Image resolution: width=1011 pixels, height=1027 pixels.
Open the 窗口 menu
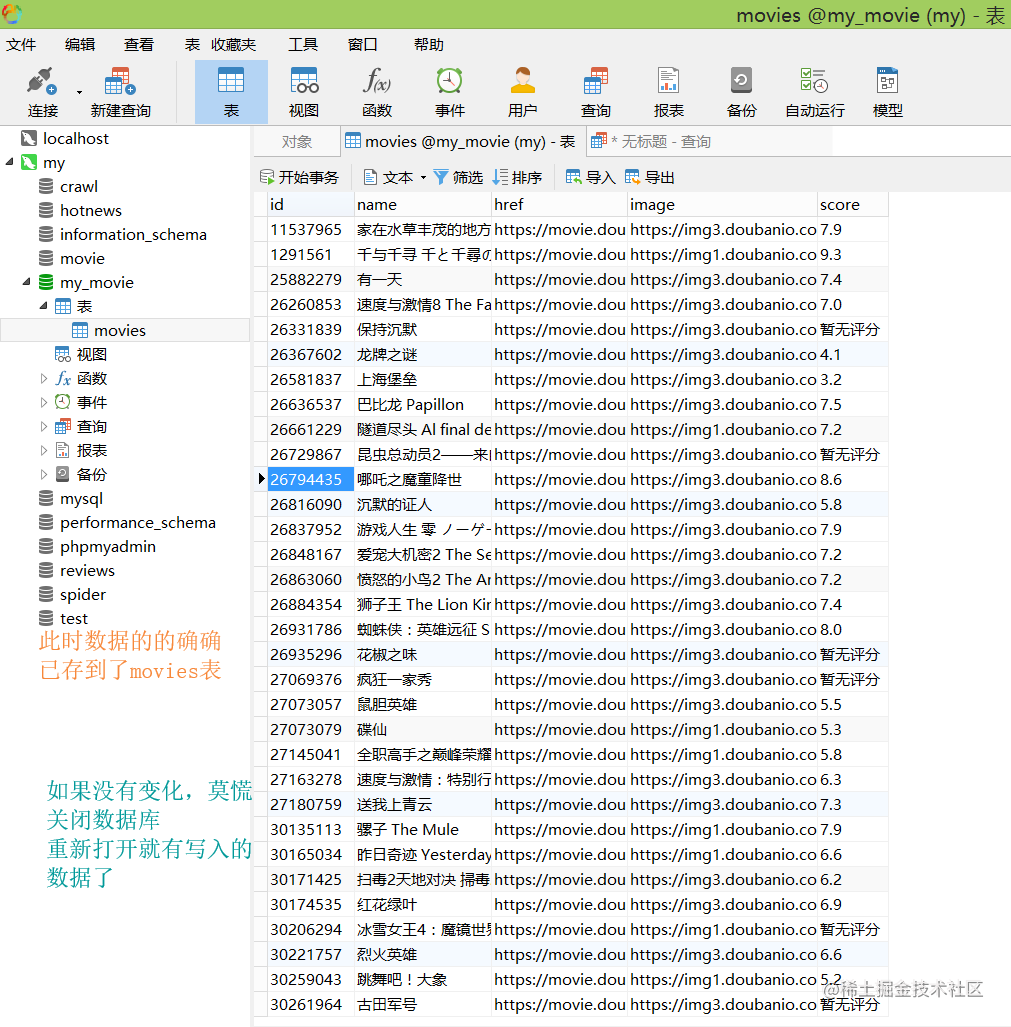[x=363, y=45]
